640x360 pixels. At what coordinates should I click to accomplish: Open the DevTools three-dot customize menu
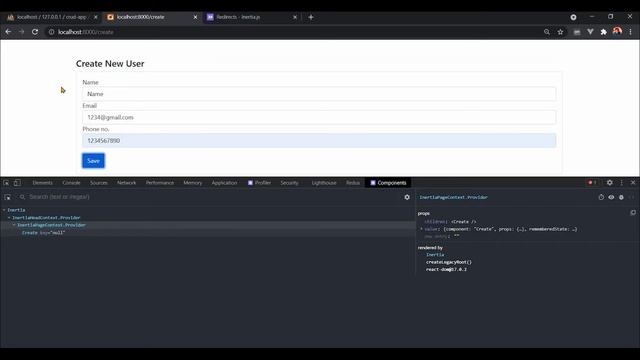[x=622, y=183]
